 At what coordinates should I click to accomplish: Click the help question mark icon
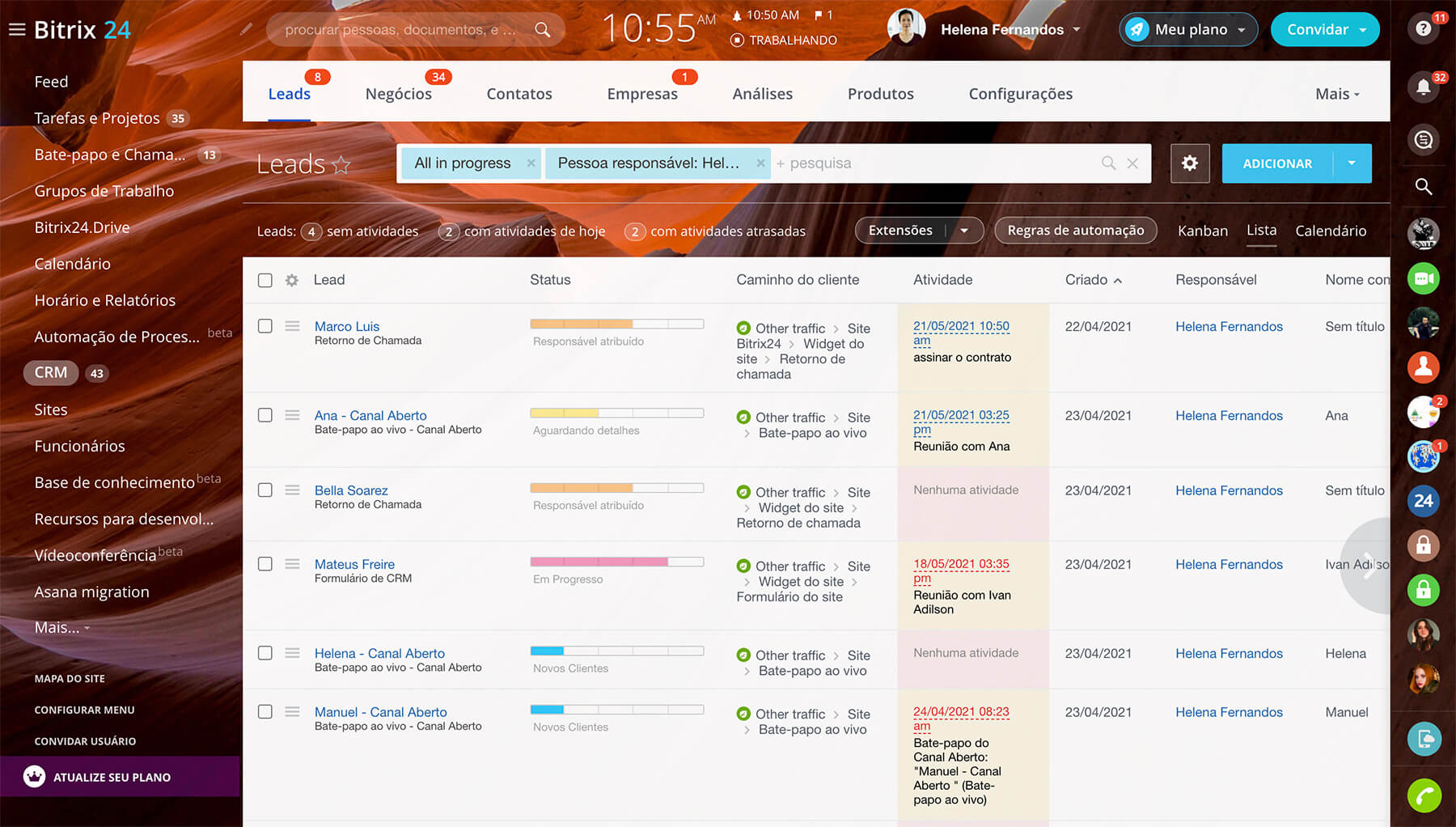(x=1423, y=29)
